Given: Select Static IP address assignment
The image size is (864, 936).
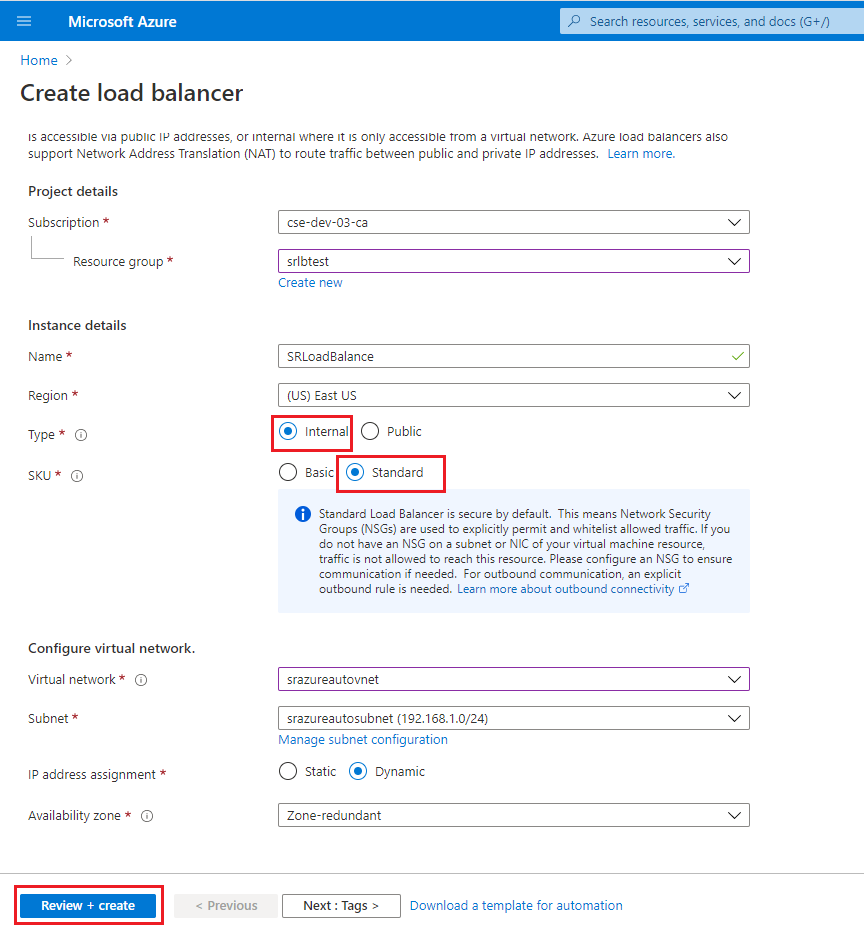Looking at the screenshot, I should click(290, 771).
